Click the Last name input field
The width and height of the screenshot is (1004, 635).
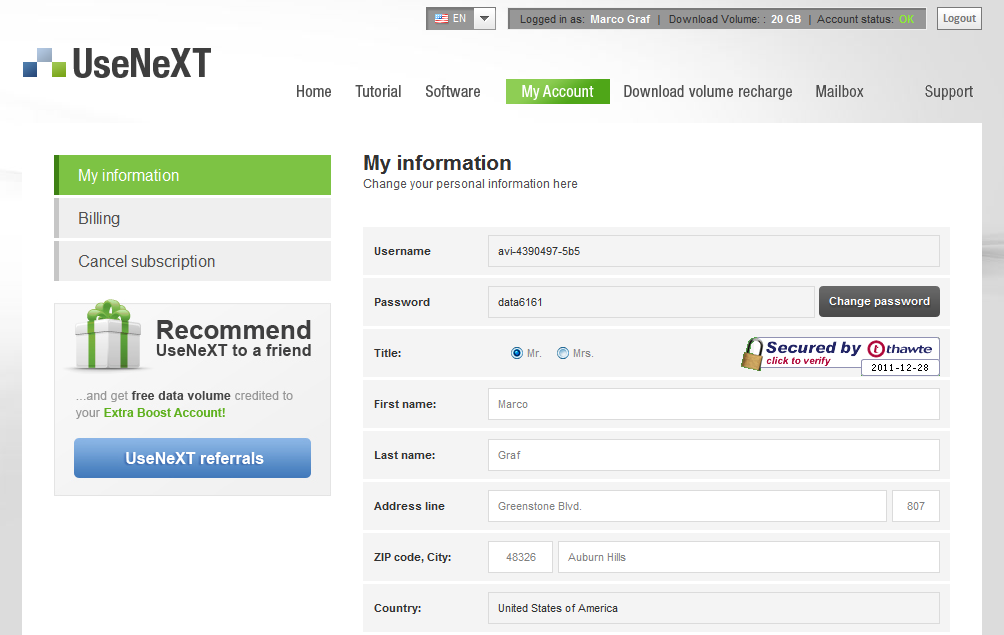click(x=714, y=455)
